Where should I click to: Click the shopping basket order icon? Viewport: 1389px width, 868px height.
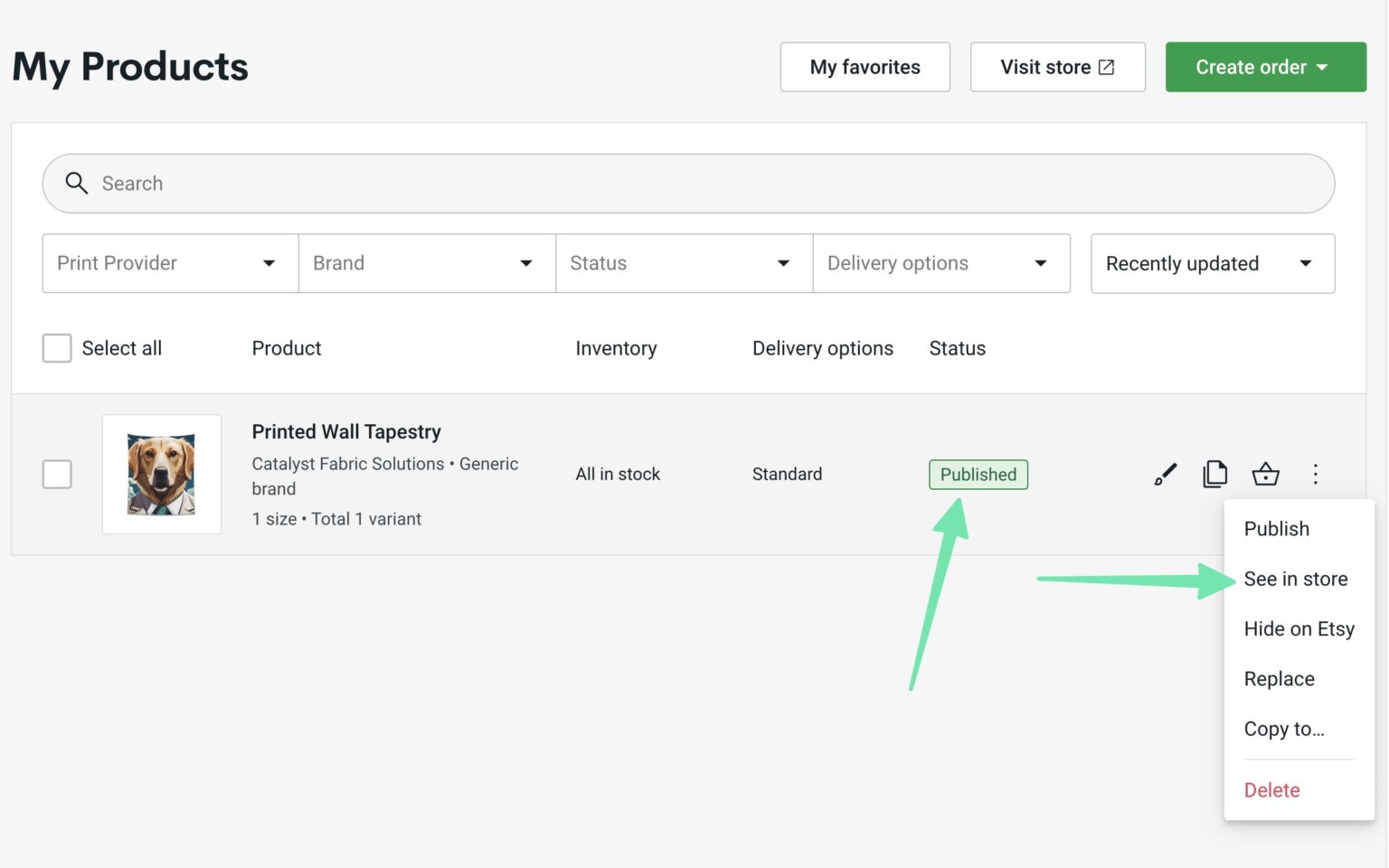point(1266,473)
